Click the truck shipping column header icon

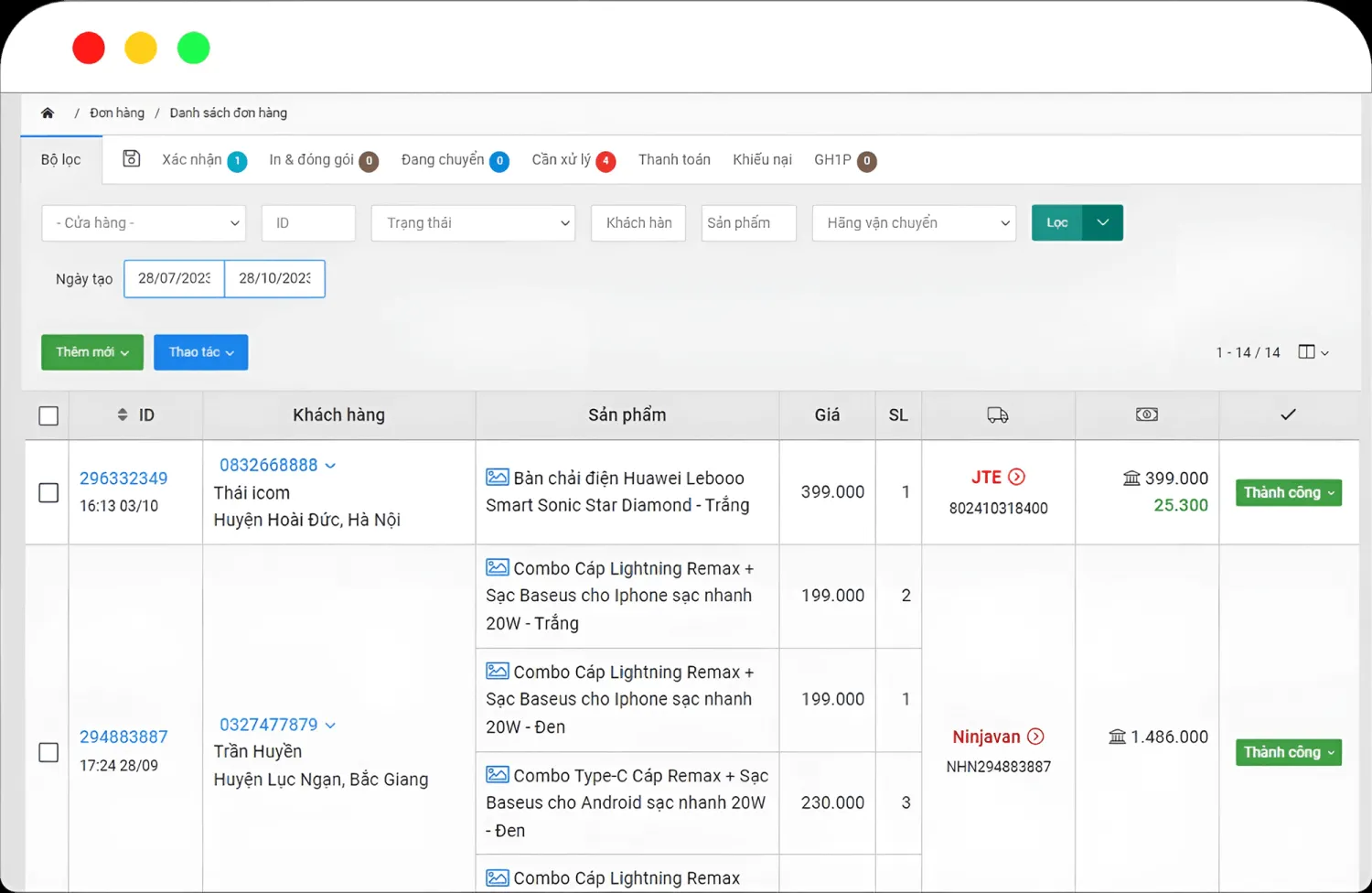click(998, 415)
